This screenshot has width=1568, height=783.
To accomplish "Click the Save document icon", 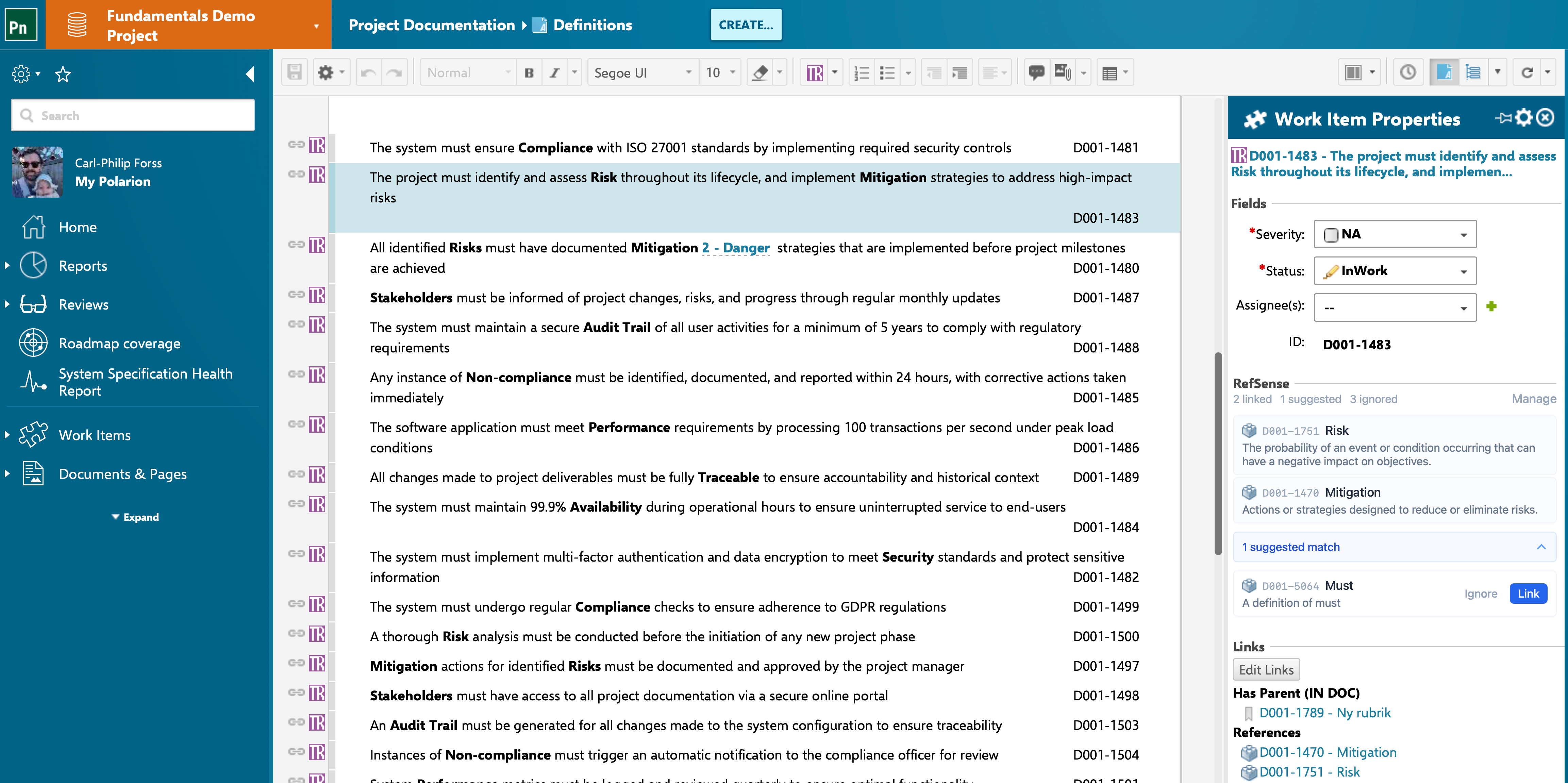I will point(295,72).
